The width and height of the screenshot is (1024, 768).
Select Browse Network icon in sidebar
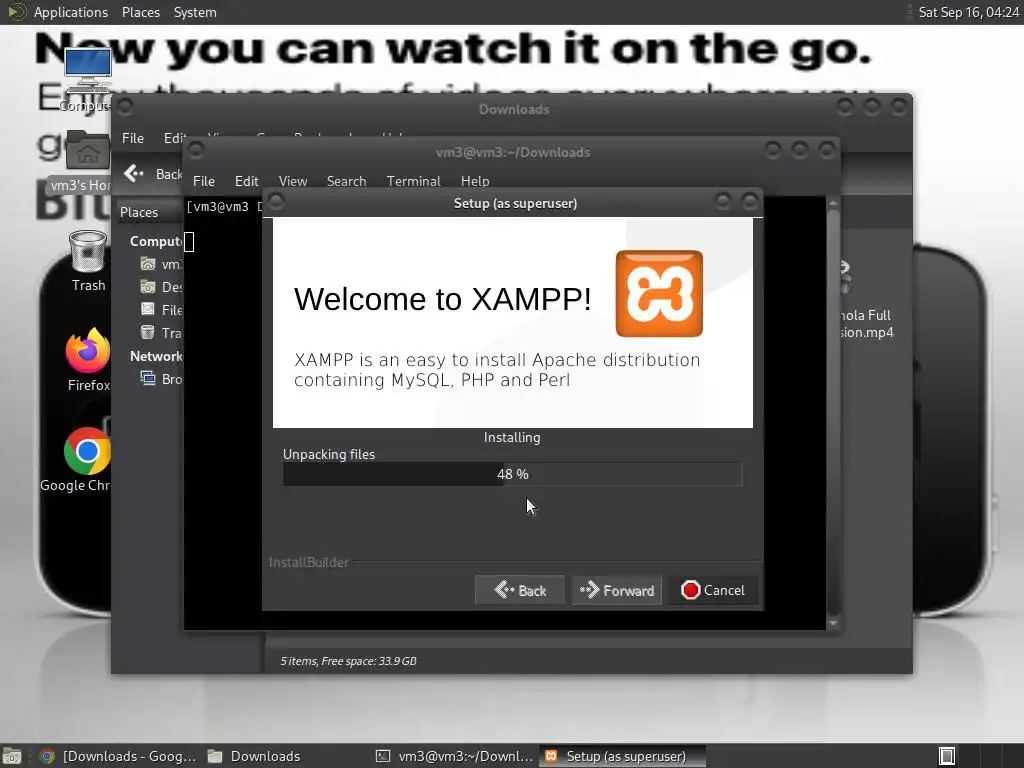pyautogui.click(x=148, y=379)
